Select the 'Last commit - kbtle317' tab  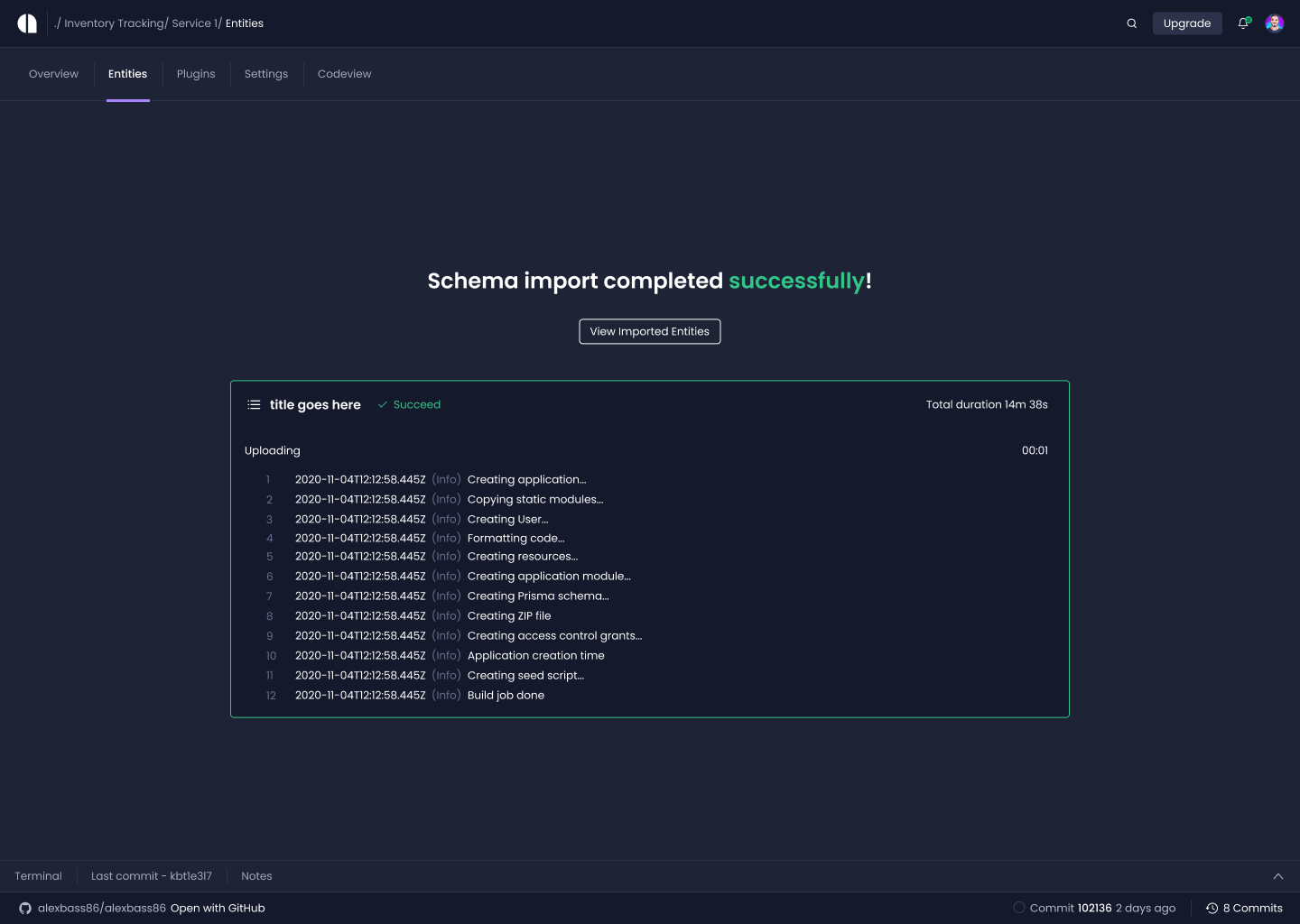point(151,875)
